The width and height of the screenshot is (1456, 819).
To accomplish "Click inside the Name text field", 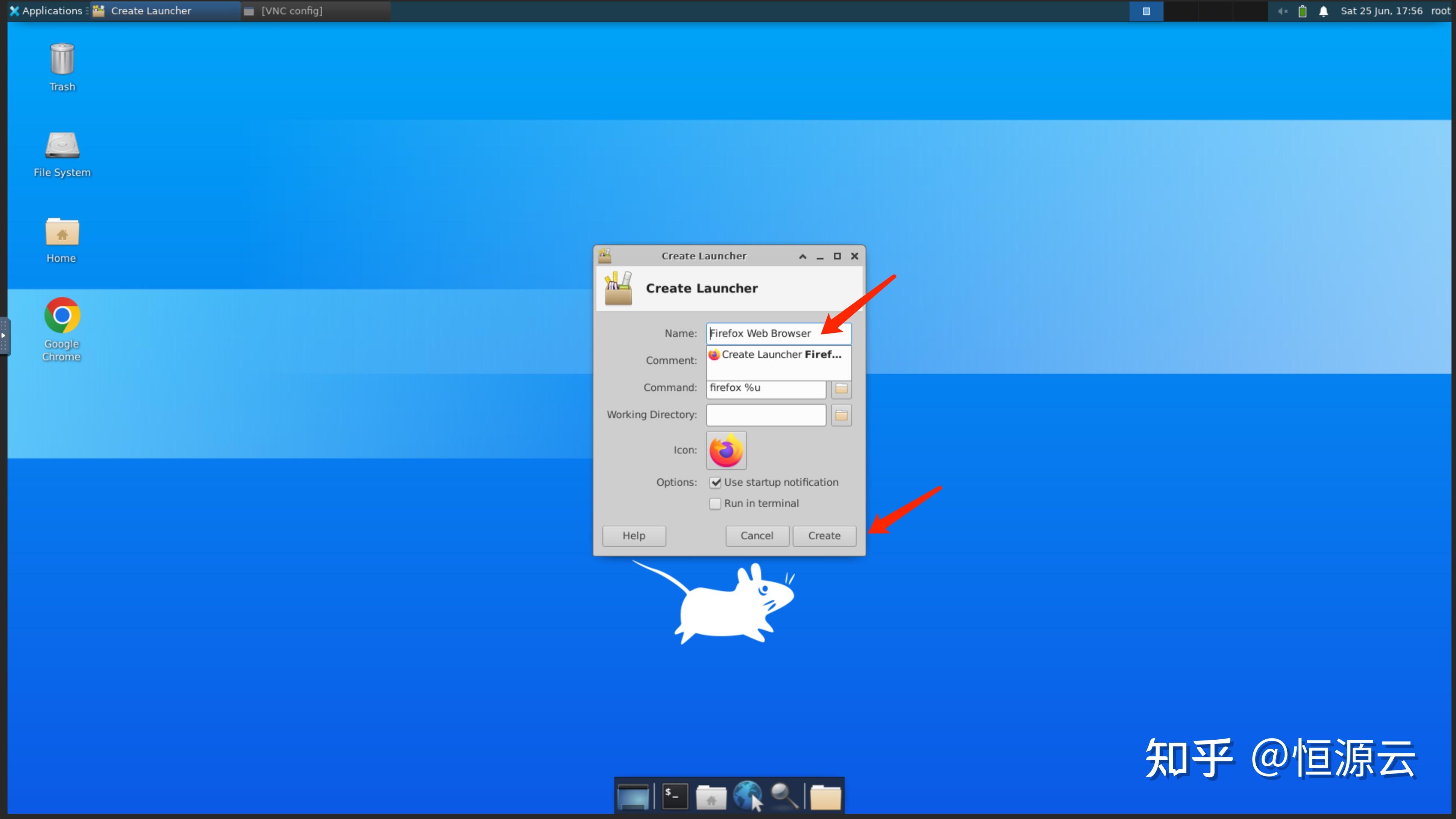I will point(778,333).
